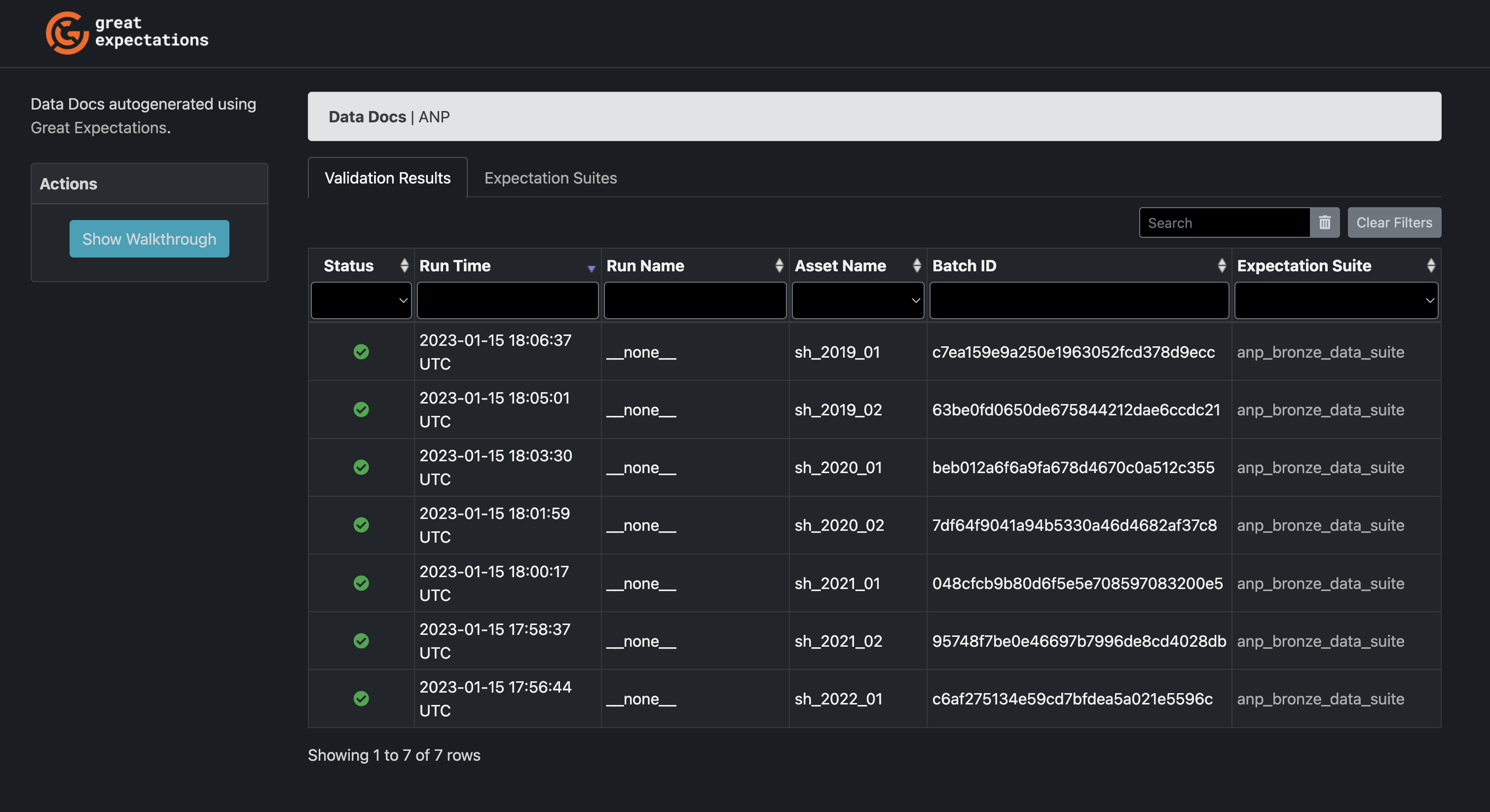Click batch ID 63be0fd0650de675844212dae6ccdc21
Viewport: 1490px width, 812px height.
[1076, 410]
